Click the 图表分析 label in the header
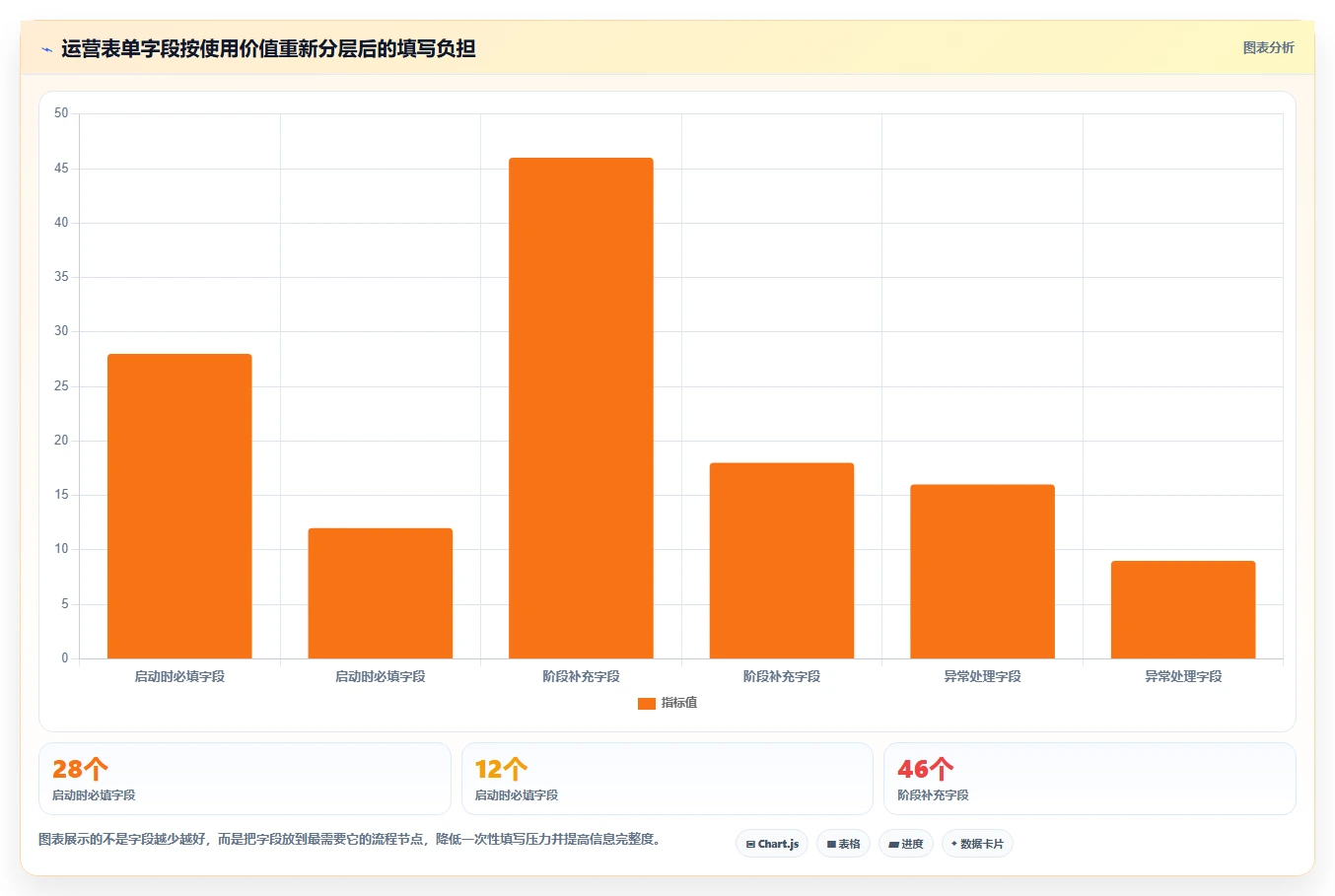Image resolution: width=1335 pixels, height=896 pixels. (1268, 47)
